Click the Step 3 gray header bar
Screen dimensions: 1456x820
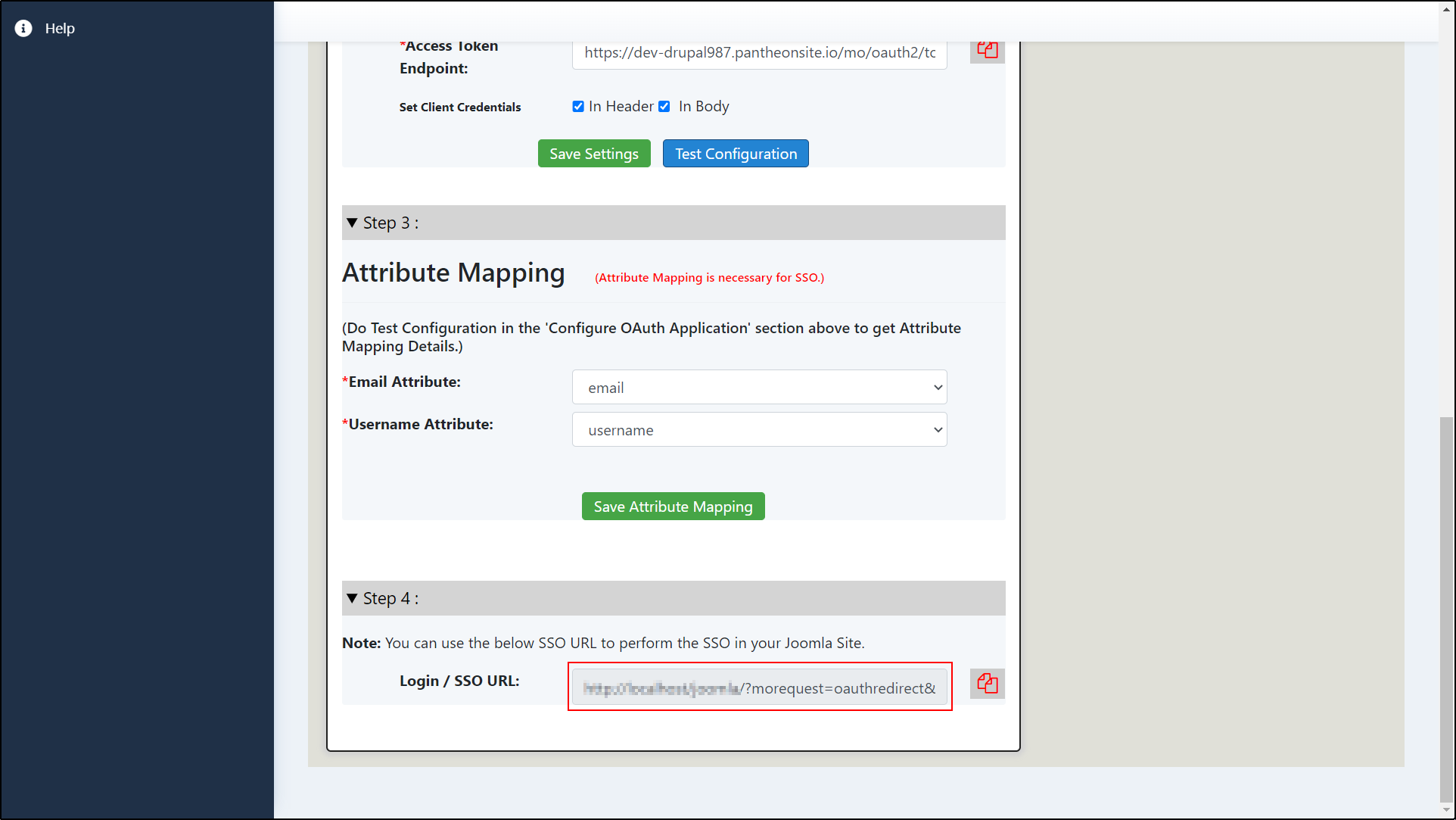click(x=674, y=222)
